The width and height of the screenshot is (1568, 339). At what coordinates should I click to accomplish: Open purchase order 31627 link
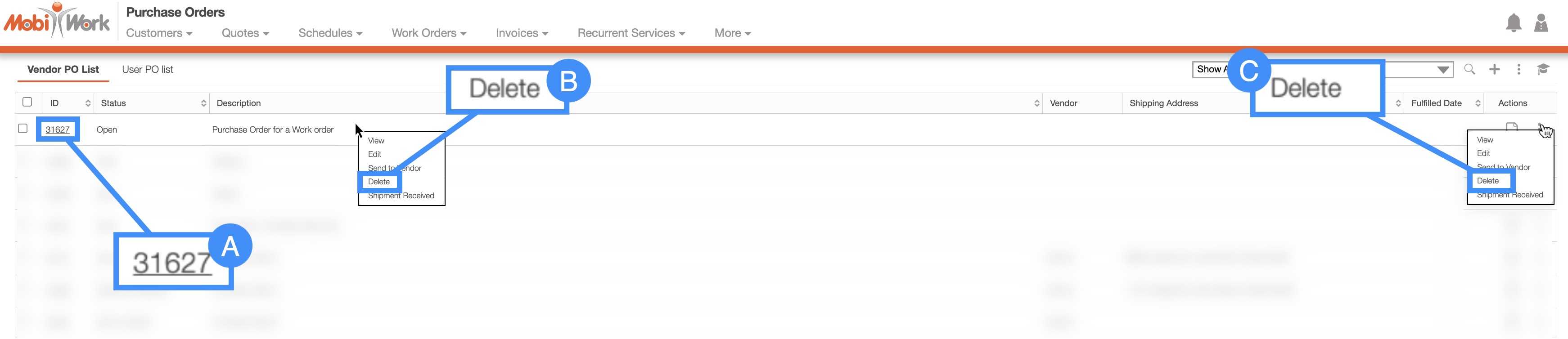[57, 129]
